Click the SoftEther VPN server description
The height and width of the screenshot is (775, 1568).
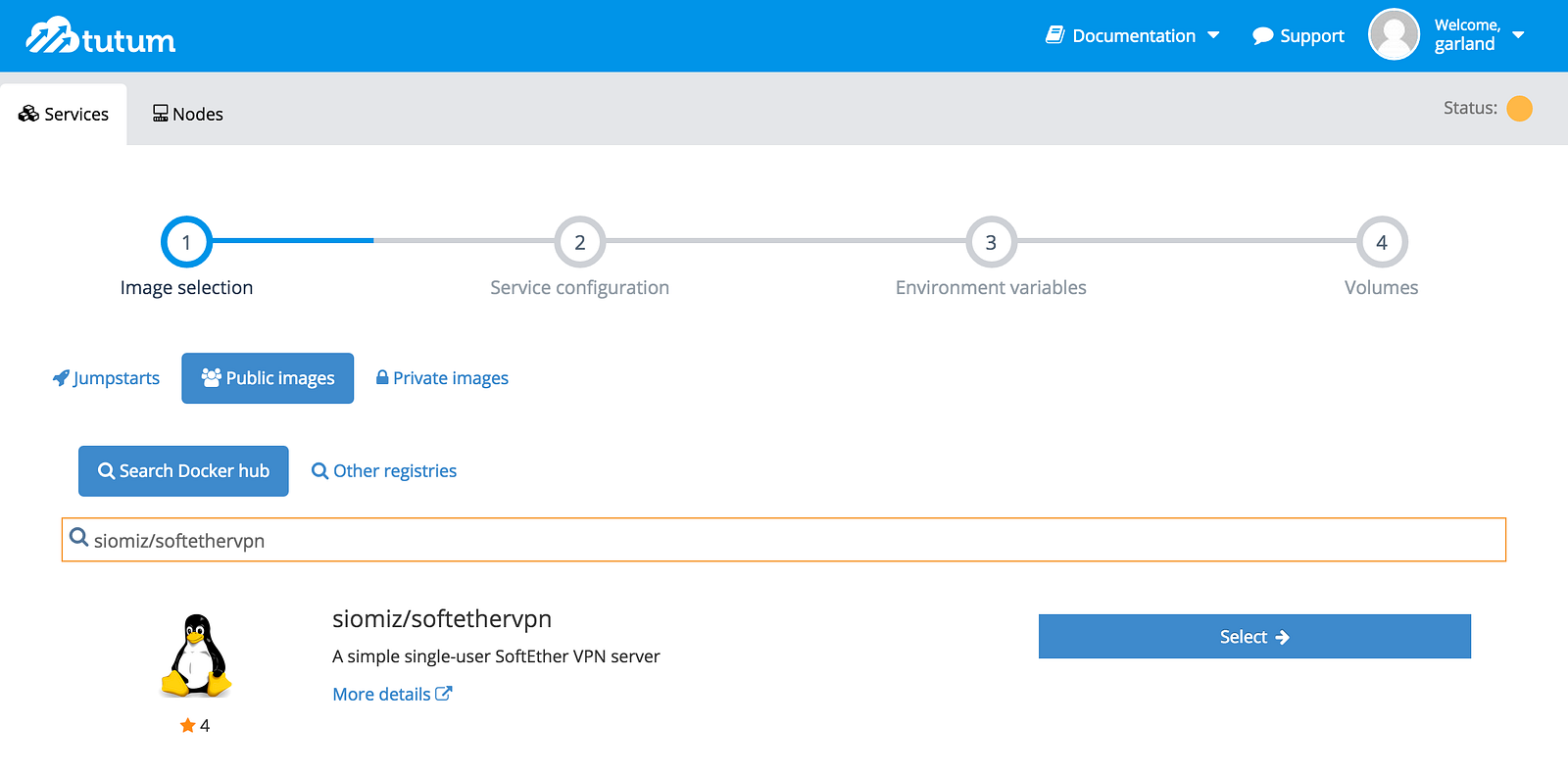click(x=496, y=656)
